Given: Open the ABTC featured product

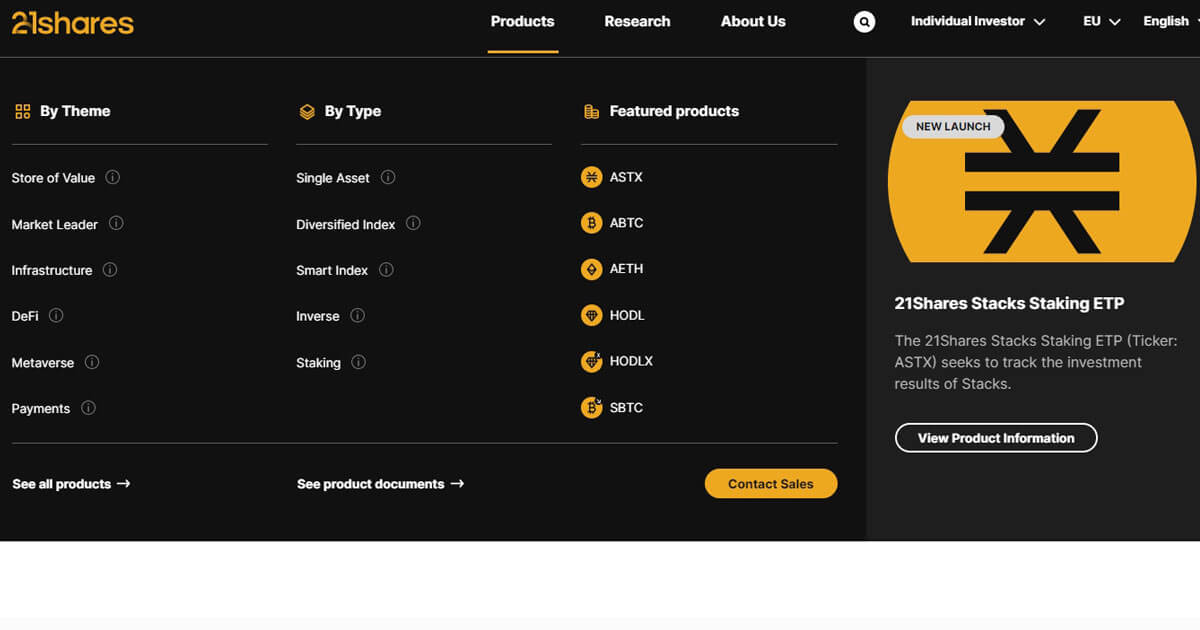Looking at the screenshot, I should pyautogui.click(x=627, y=223).
